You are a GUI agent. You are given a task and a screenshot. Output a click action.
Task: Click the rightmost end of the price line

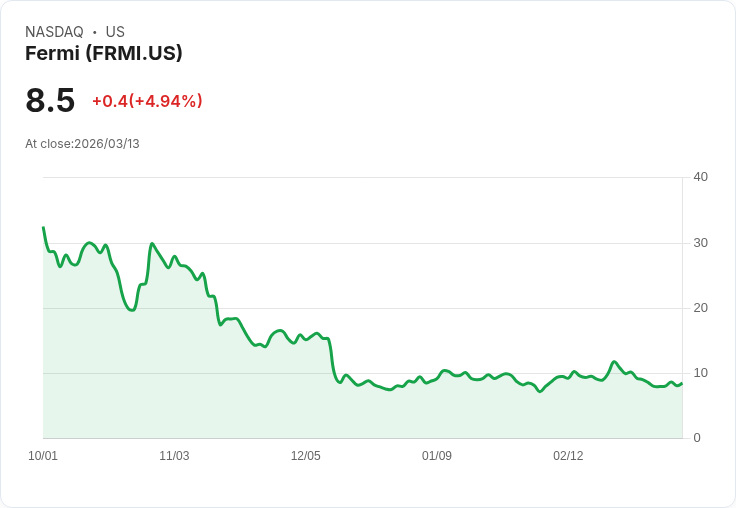tap(681, 383)
